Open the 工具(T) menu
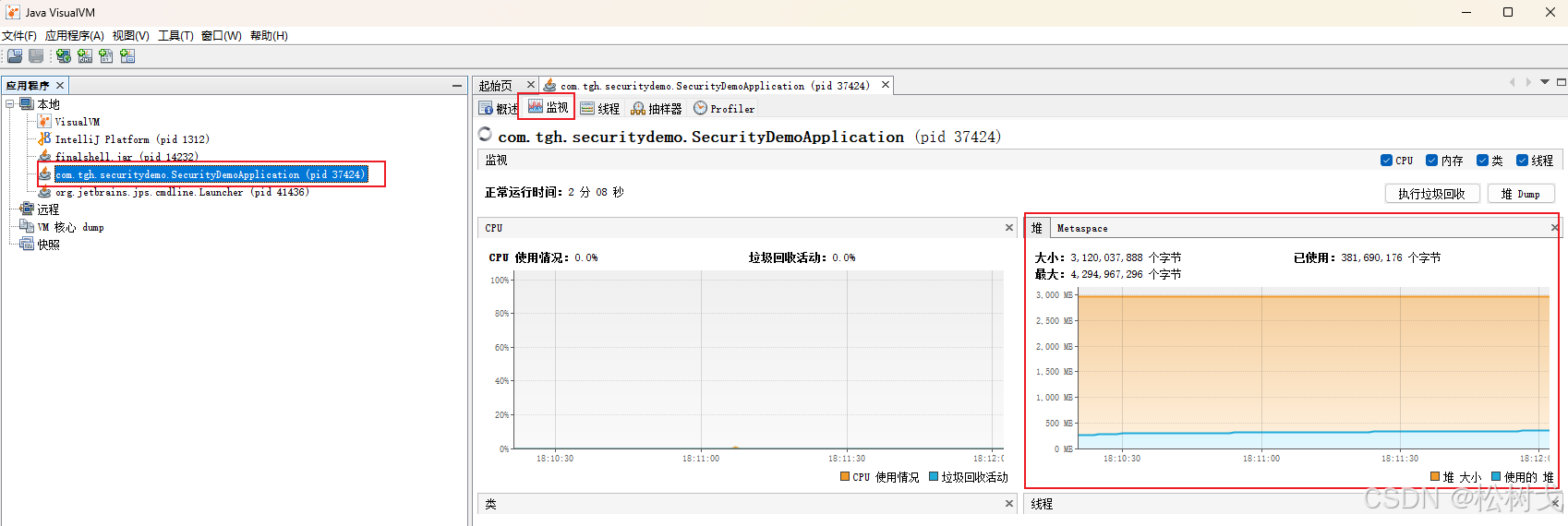 (x=175, y=36)
